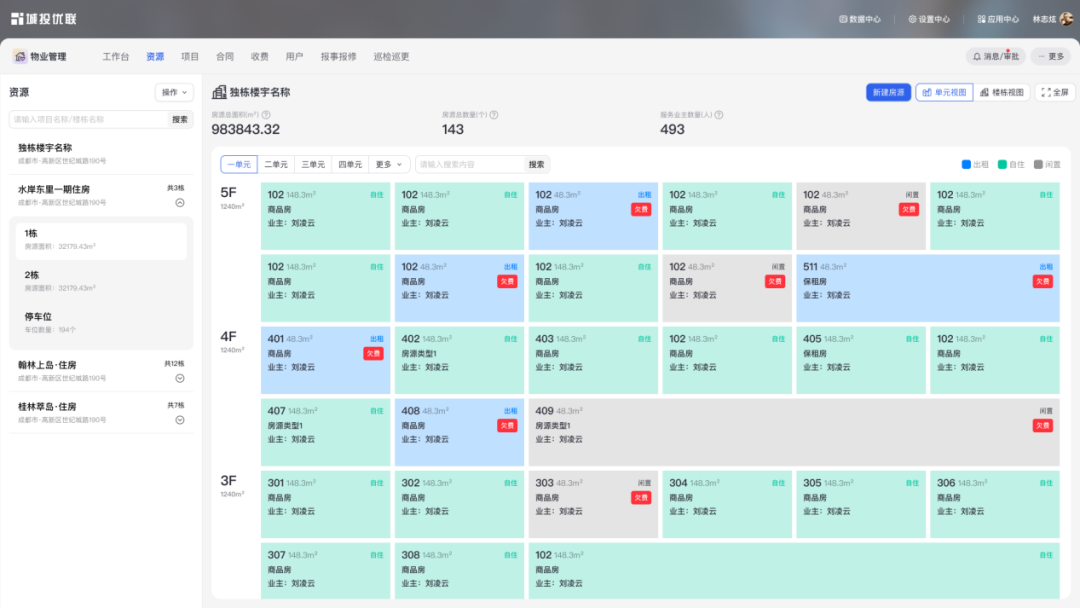The height and width of the screenshot is (608, 1080).
Task: Expand the 翰林上岛·住房 project
Action: click(x=180, y=378)
